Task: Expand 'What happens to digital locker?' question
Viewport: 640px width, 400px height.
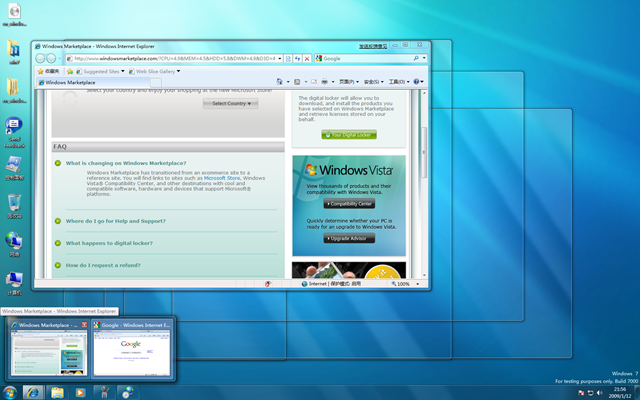Action: tap(109, 243)
